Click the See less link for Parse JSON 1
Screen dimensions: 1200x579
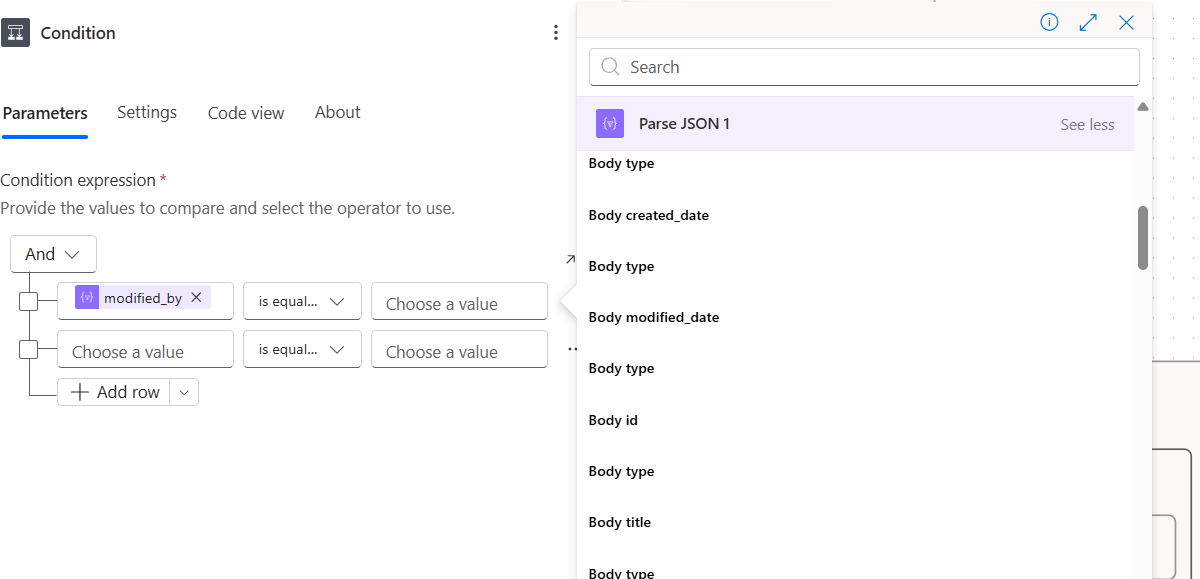tap(1087, 124)
